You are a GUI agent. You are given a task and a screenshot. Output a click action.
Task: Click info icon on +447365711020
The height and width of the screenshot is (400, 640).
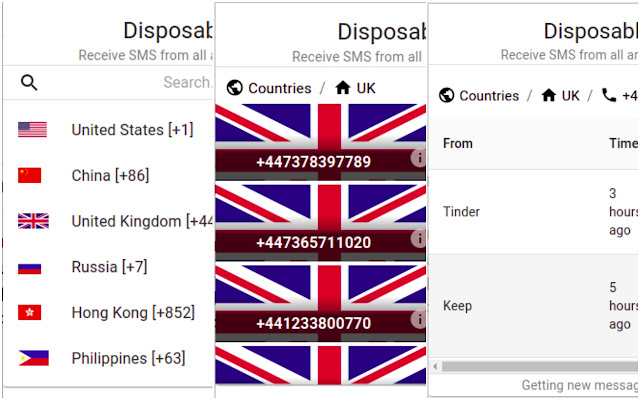tap(419, 238)
